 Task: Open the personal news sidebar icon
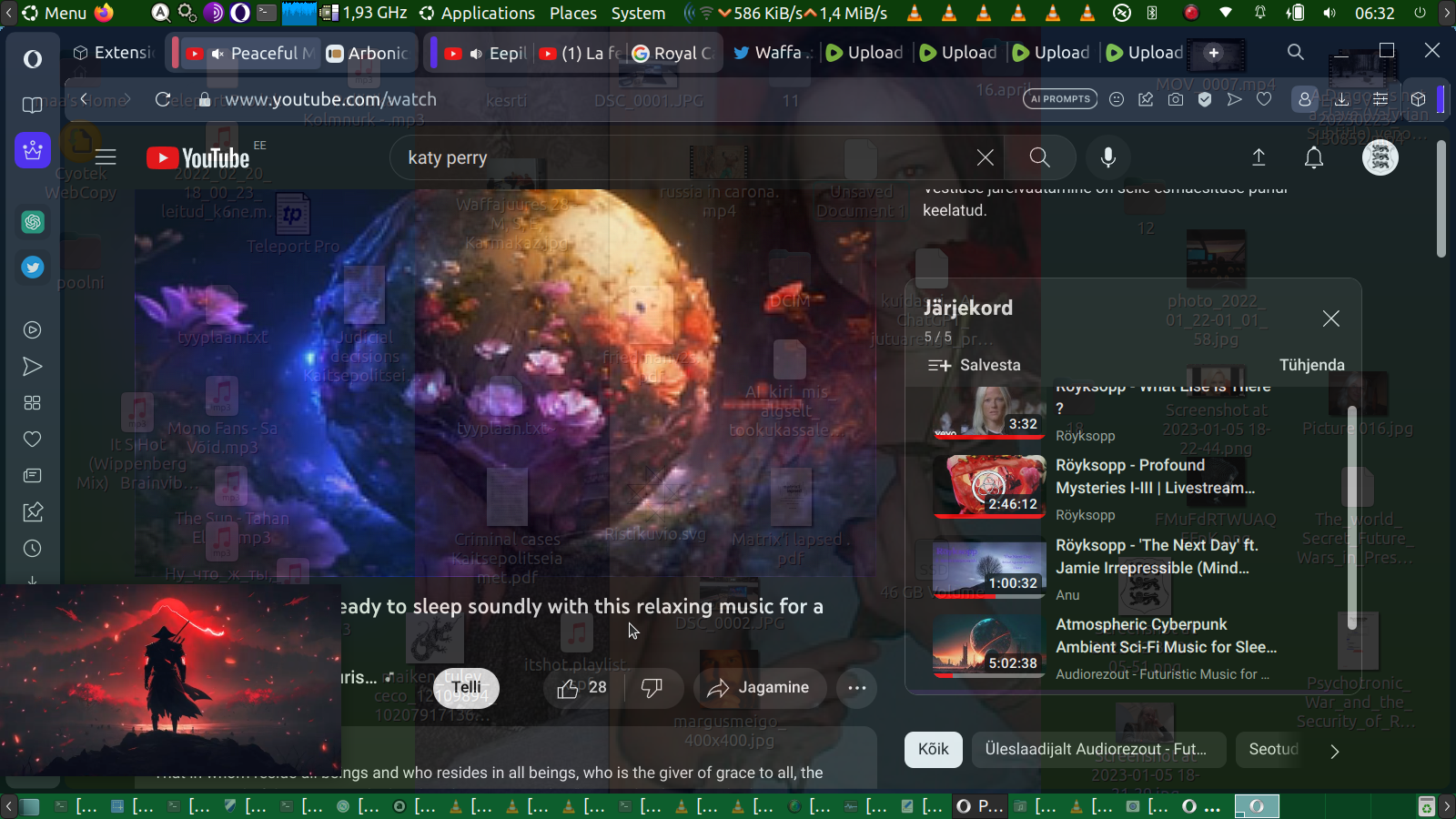click(x=33, y=476)
